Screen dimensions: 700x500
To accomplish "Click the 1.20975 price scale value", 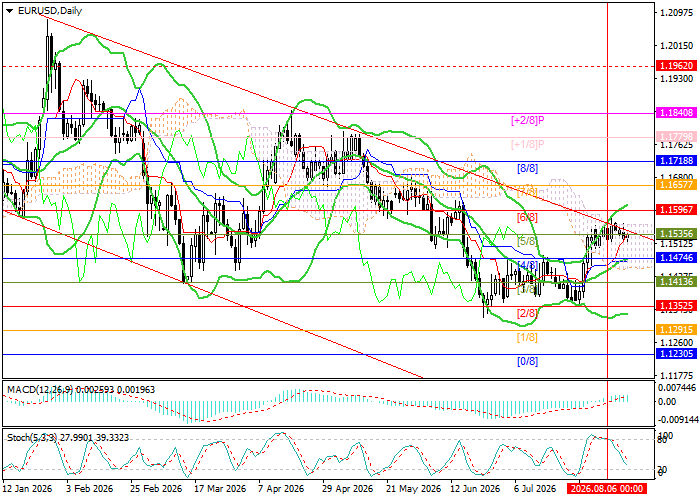I will (x=676, y=13).
